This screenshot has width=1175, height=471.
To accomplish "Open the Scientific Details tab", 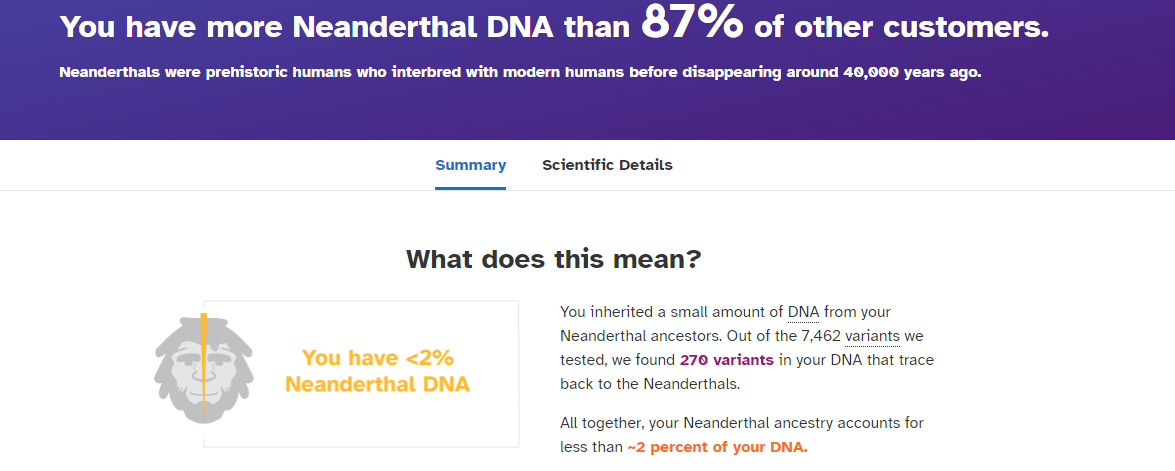I will click(x=607, y=165).
